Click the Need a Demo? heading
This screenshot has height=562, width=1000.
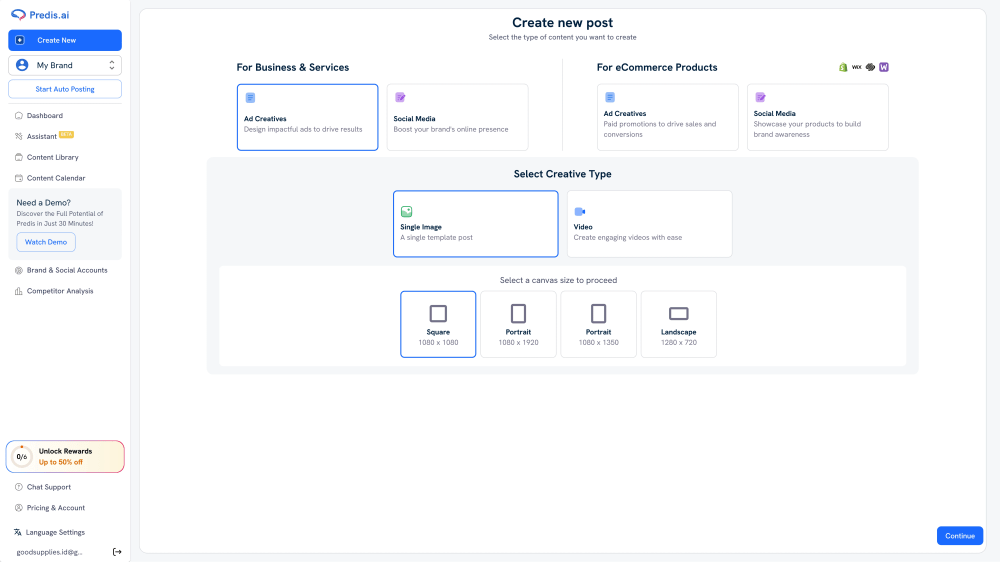[x=43, y=203]
